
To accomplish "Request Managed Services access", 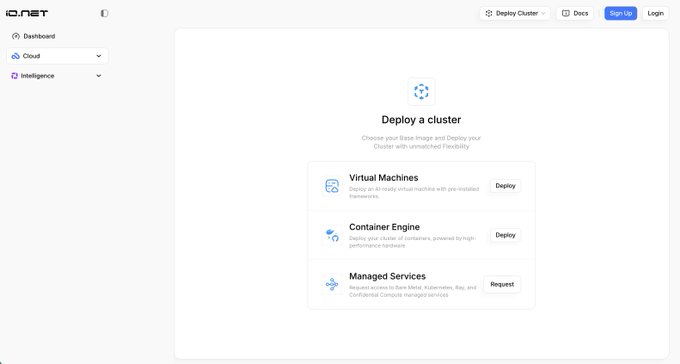I will [502, 285].
